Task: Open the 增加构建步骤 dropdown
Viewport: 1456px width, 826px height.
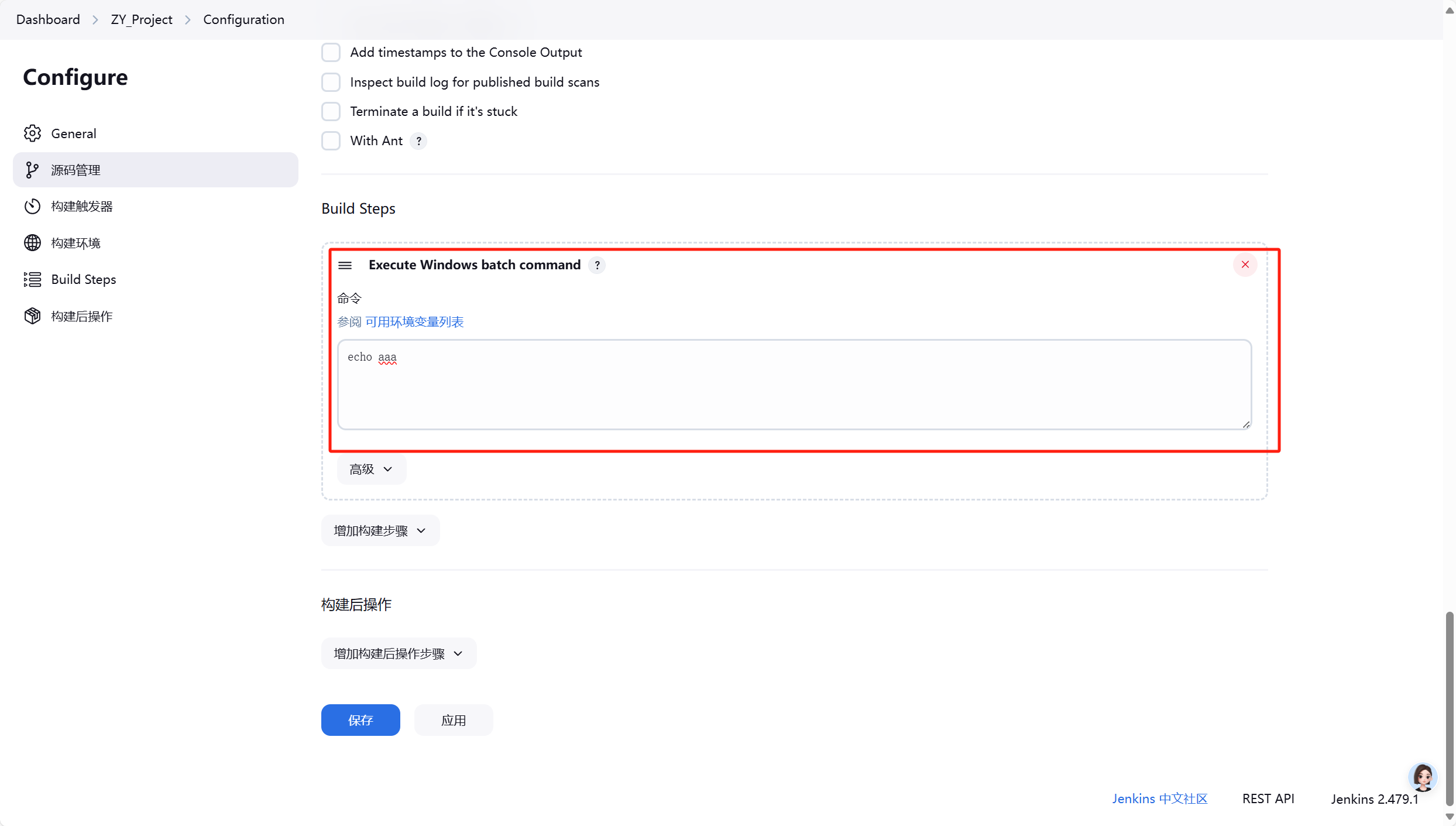Action: pos(379,530)
